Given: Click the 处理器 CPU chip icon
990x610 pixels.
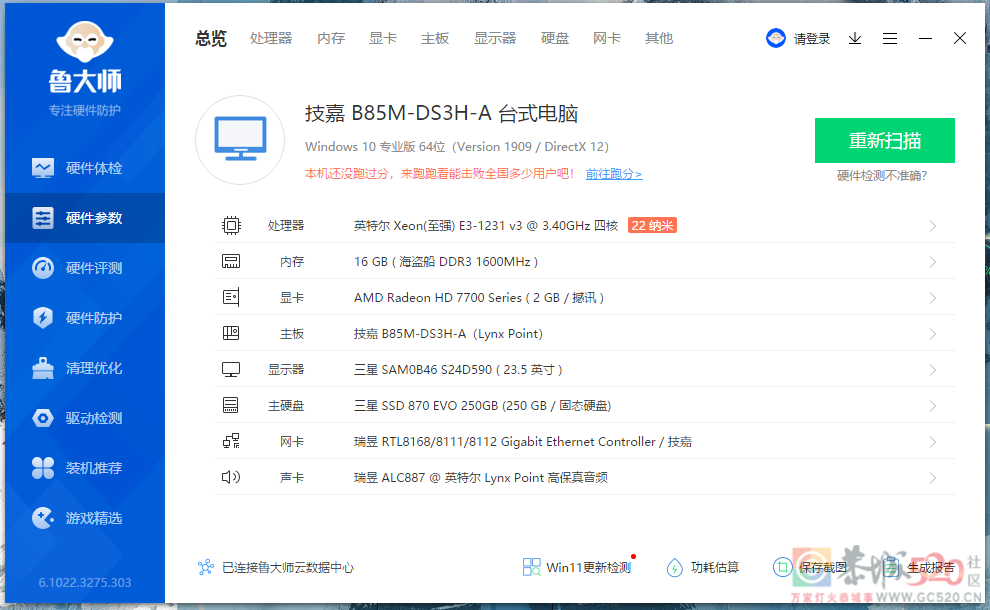Looking at the screenshot, I should pyautogui.click(x=231, y=225).
